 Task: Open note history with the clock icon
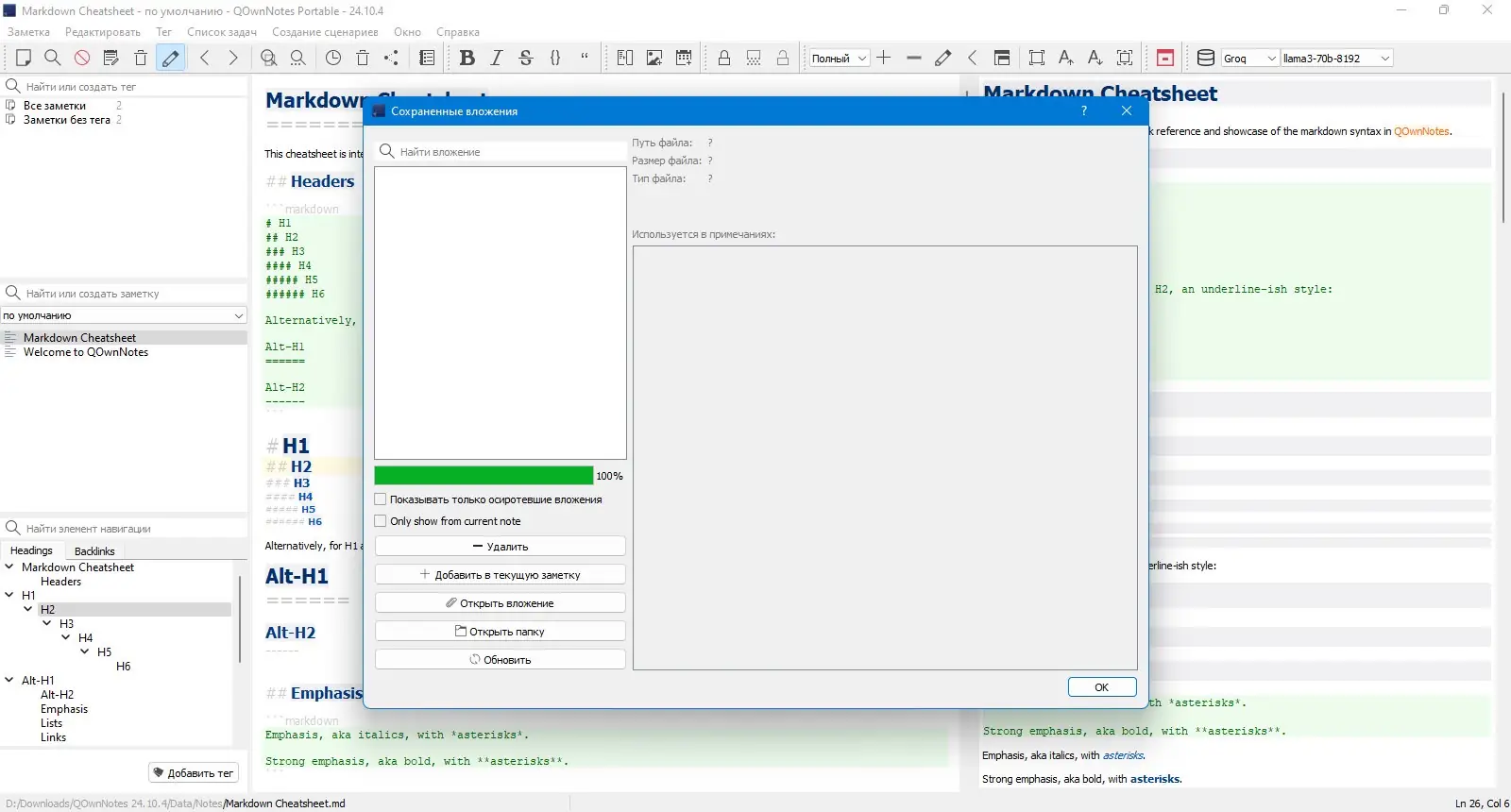click(x=333, y=58)
